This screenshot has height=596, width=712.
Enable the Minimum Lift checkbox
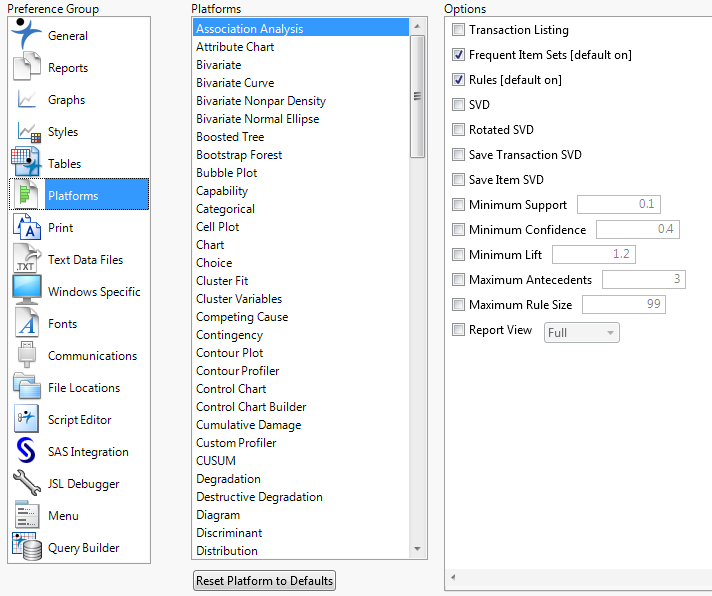point(459,255)
